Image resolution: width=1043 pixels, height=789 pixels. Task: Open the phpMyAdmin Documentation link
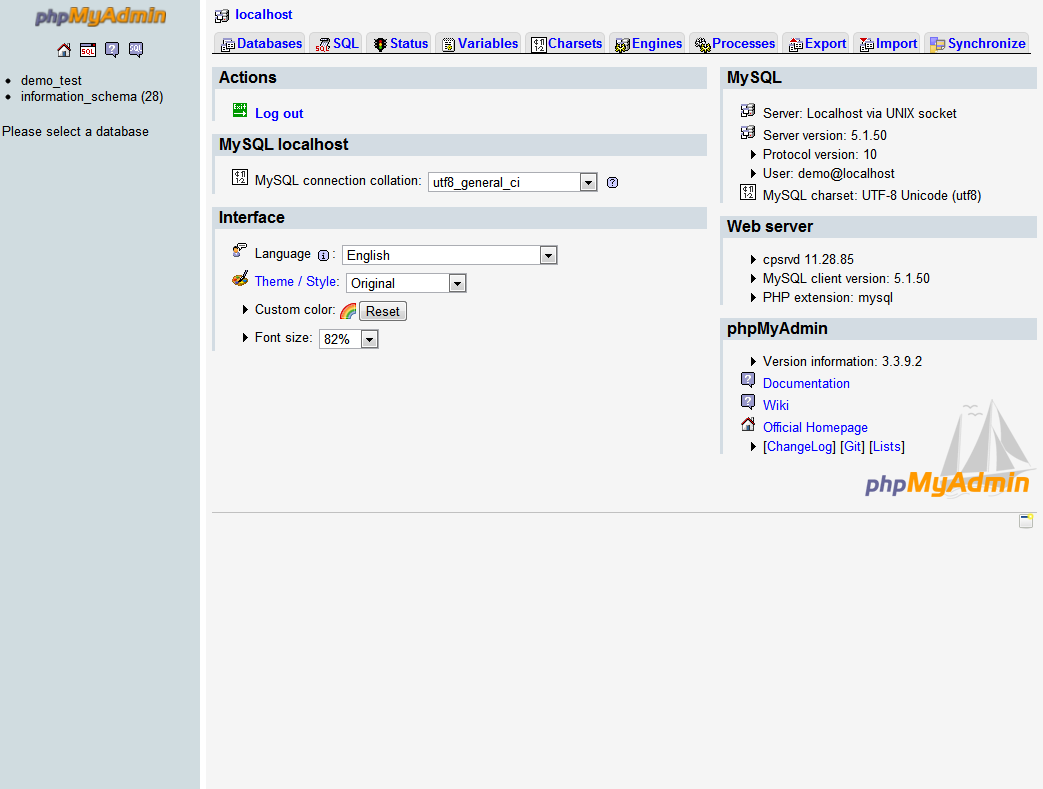(x=806, y=383)
